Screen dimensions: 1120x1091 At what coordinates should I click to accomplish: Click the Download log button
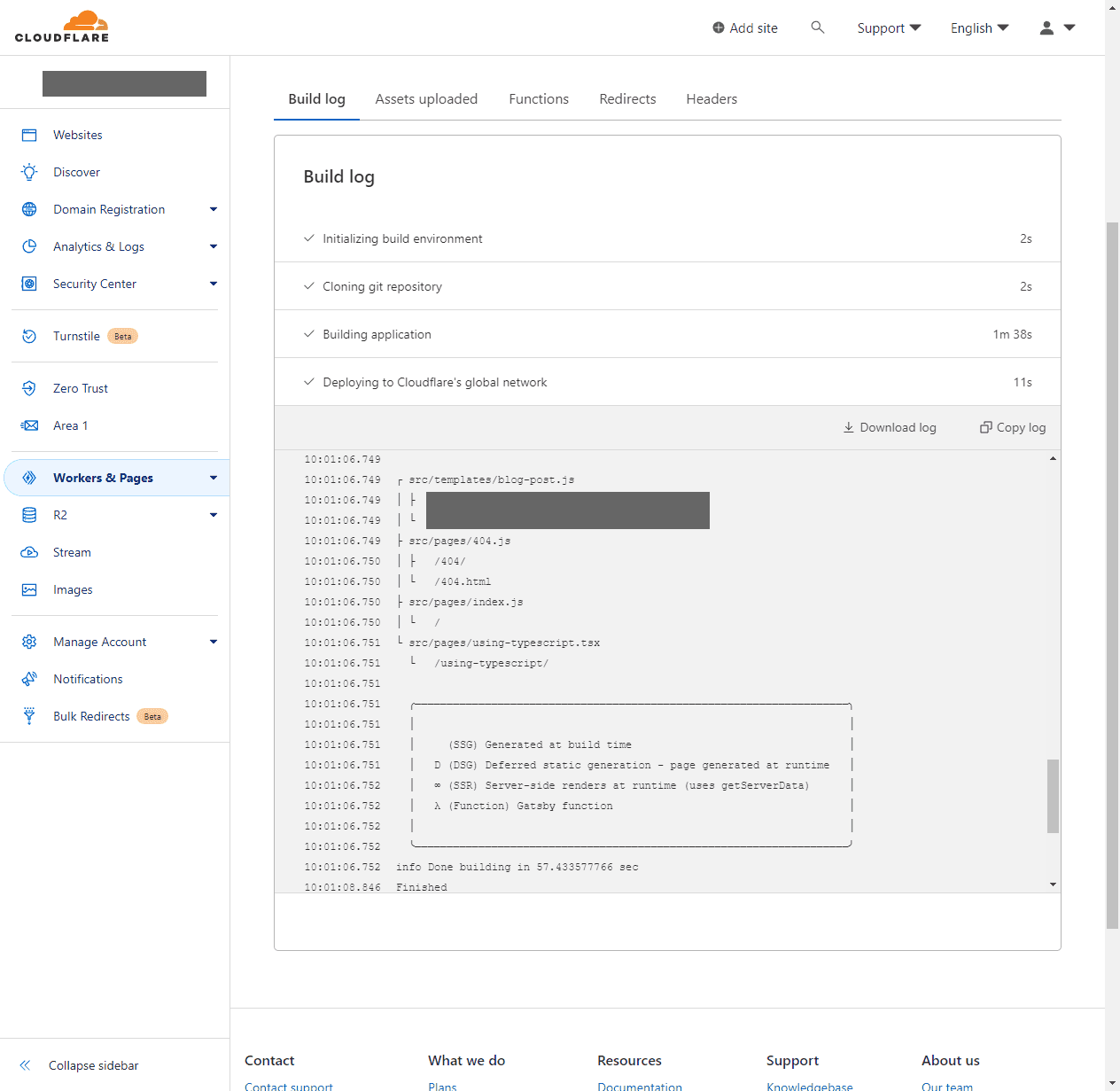890,427
